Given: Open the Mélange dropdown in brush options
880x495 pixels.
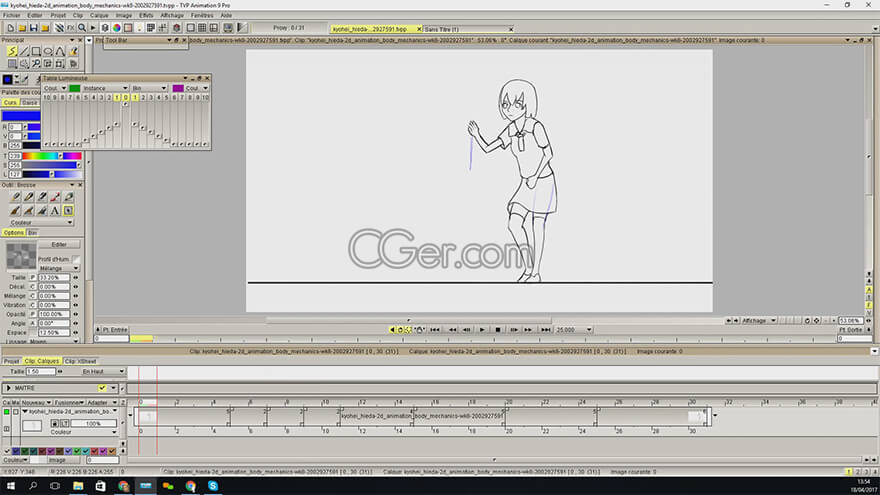Looking at the screenshot, I should [x=59, y=269].
